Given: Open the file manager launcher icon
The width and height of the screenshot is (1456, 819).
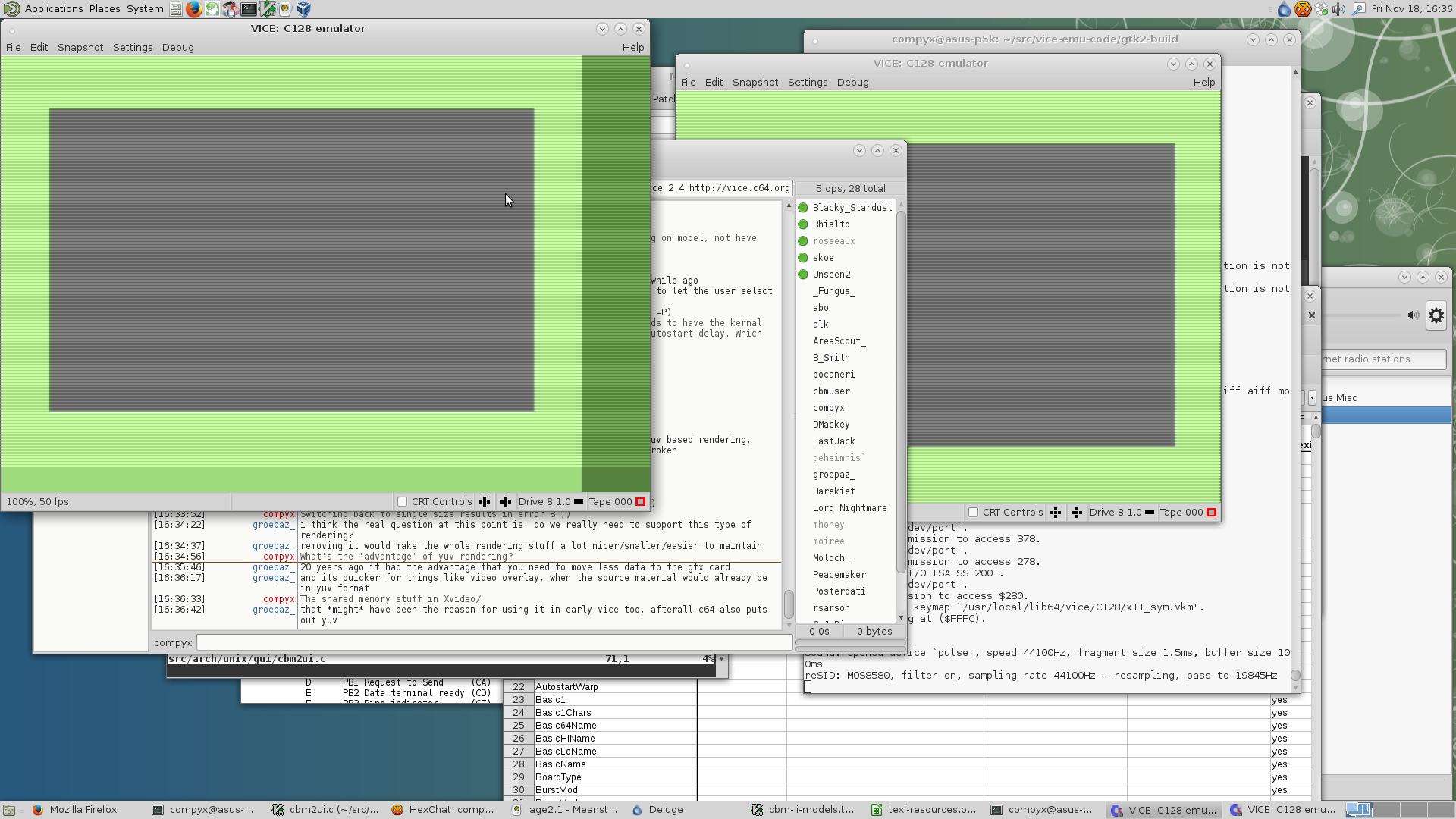Looking at the screenshot, I should (x=176, y=9).
